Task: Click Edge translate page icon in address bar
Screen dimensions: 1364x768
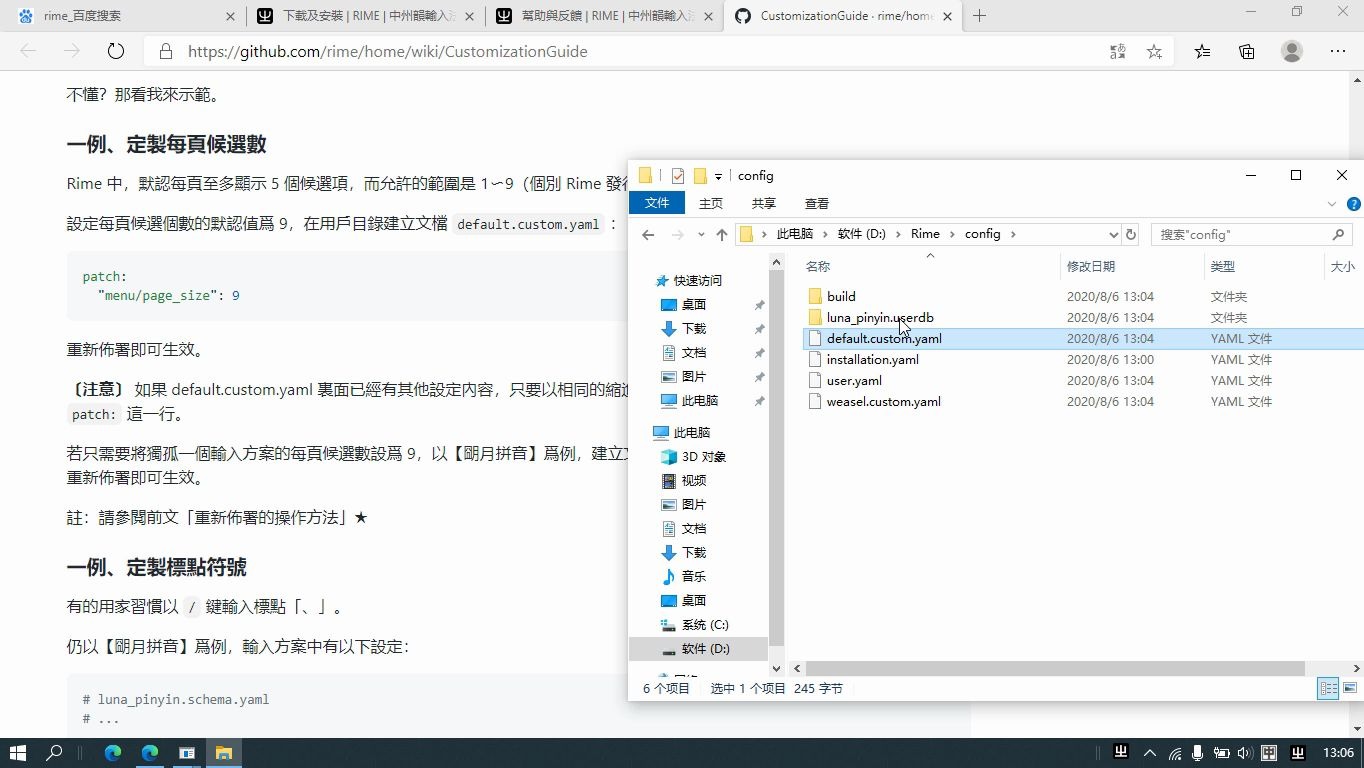Action: point(1118,51)
